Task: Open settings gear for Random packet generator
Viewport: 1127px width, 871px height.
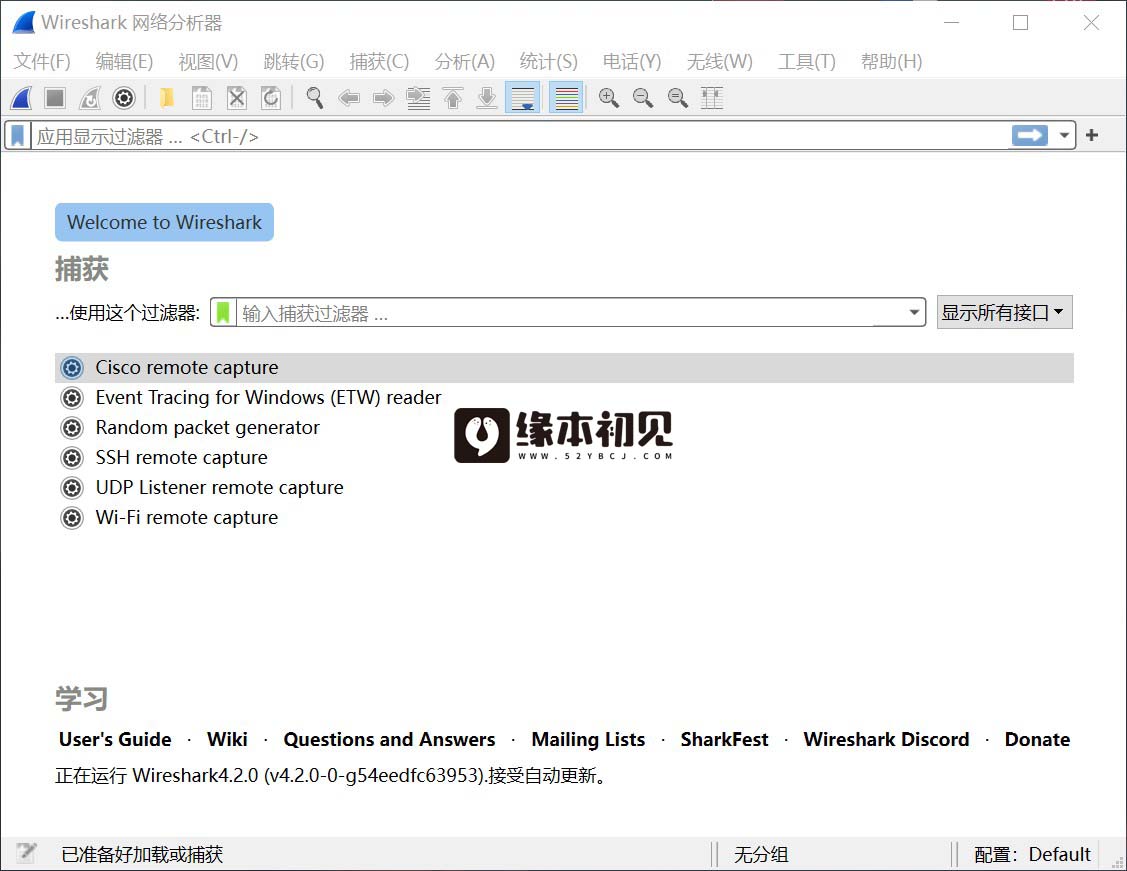Action: (72, 428)
